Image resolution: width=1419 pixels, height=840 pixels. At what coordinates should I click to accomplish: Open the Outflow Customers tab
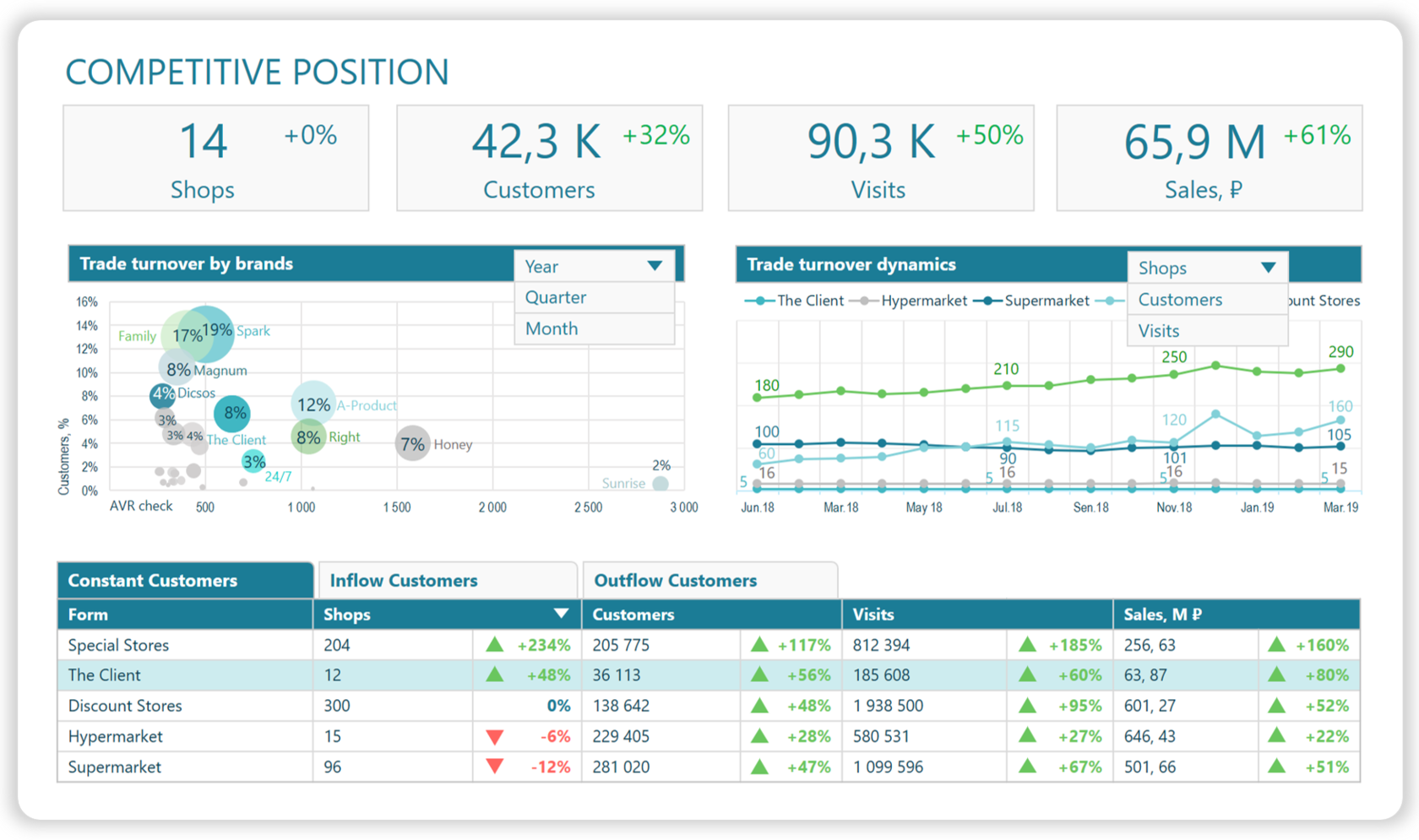[676, 580]
